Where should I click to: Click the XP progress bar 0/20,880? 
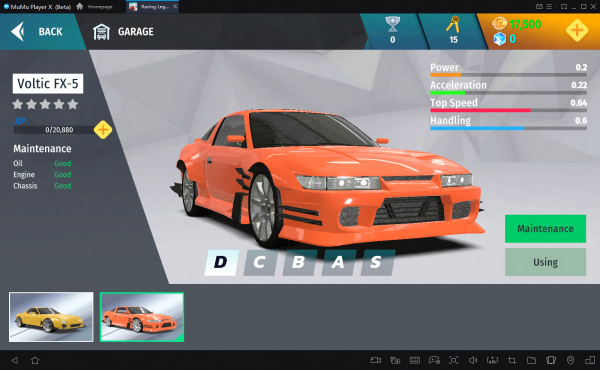54,130
